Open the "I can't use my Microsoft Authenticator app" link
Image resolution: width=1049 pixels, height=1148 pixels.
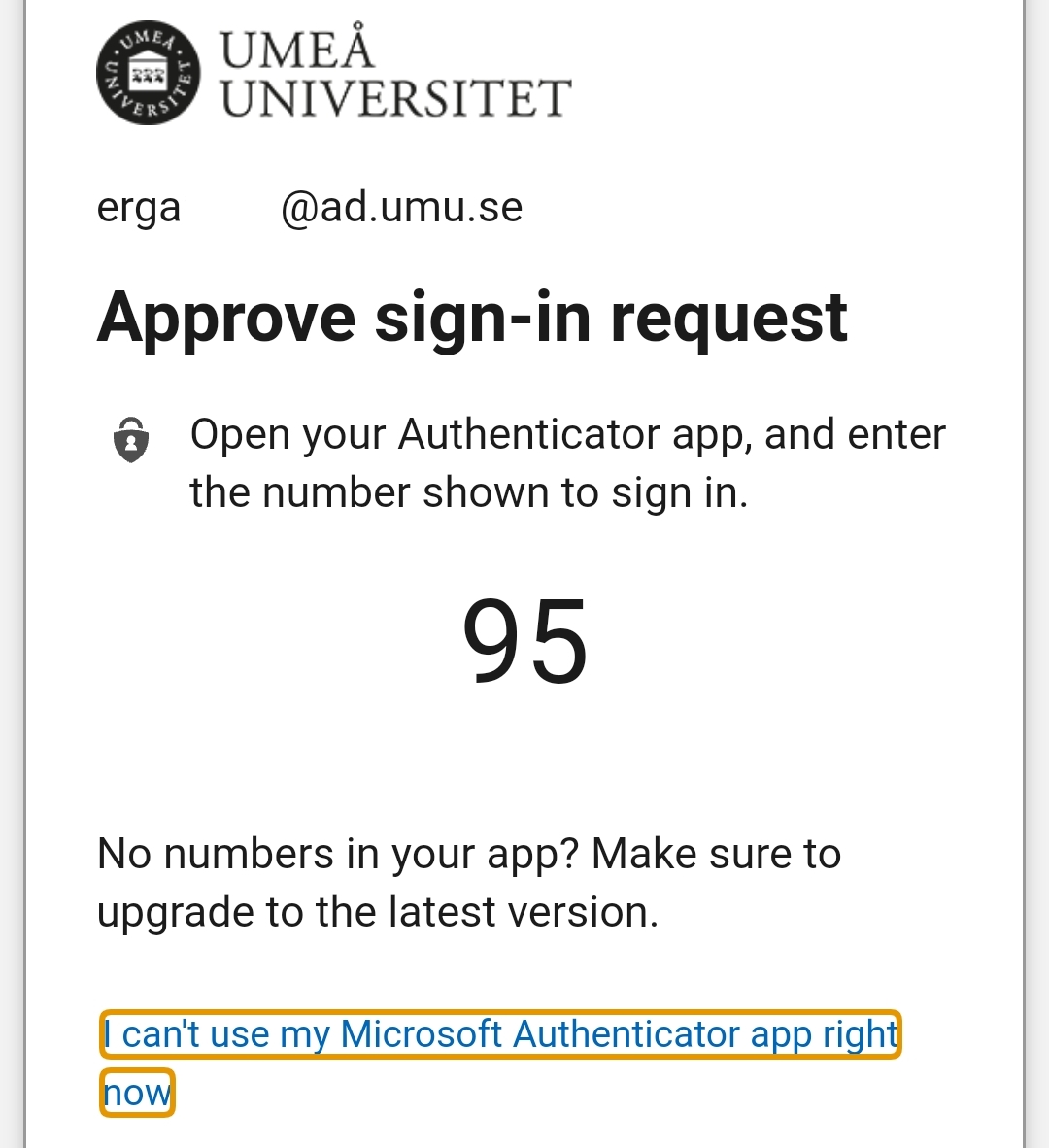(500, 1034)
